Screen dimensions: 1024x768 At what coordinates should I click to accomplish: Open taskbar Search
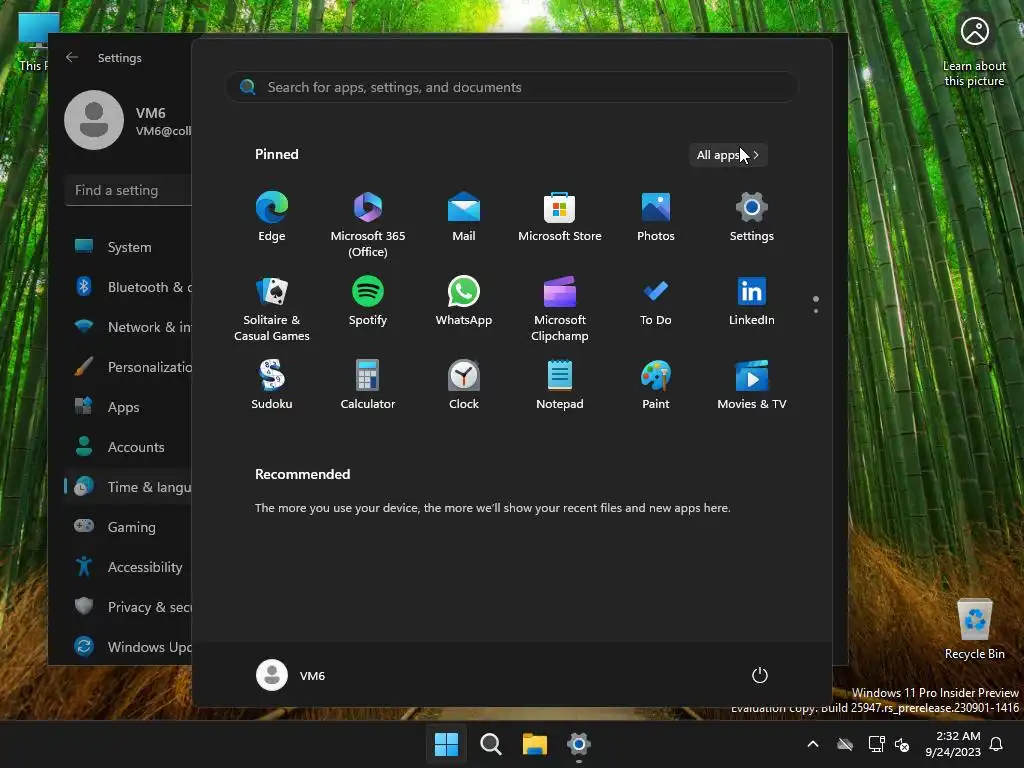[x=490, y=744]
